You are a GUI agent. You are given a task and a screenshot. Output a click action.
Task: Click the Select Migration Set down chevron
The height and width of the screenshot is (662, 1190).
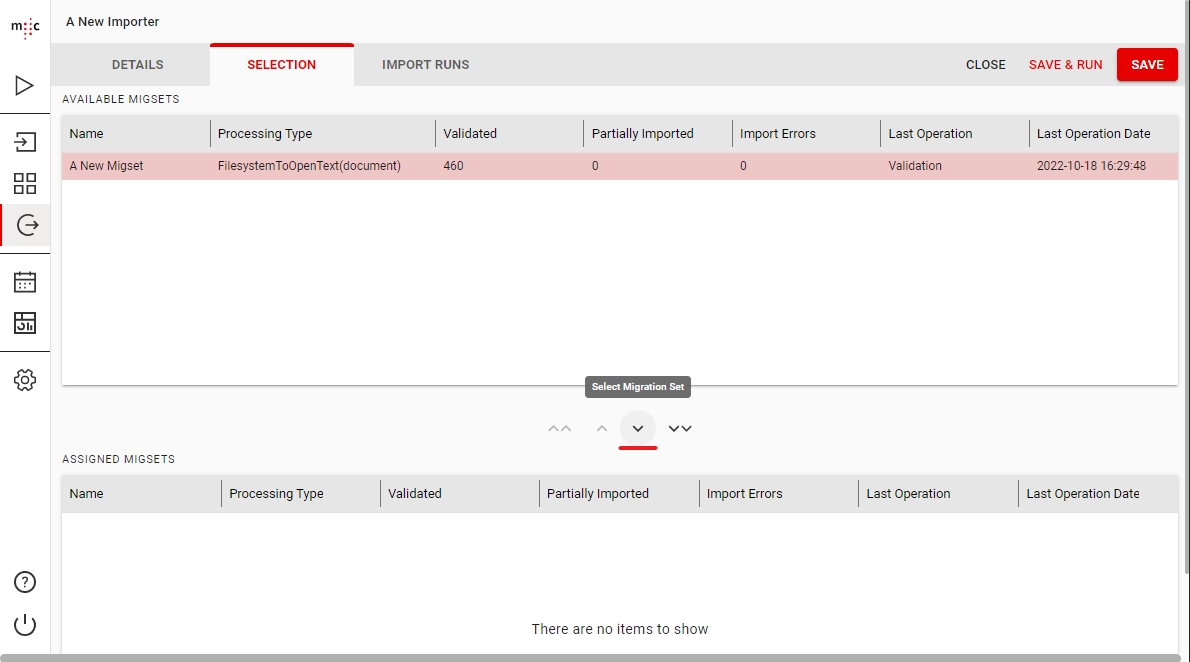pyautogui.click(x=638, y=429)
